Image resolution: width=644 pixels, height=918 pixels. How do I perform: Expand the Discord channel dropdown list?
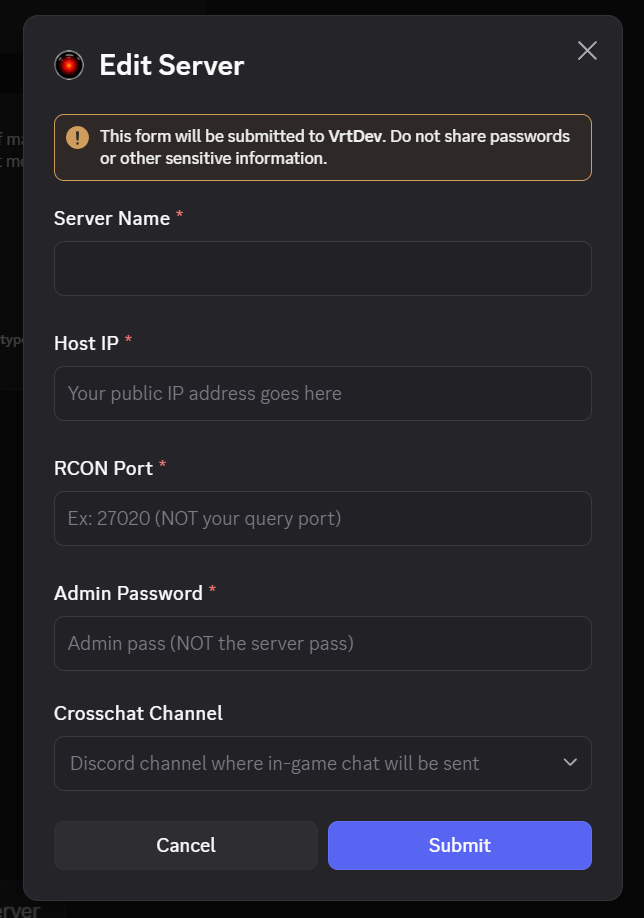click(322, 763)
